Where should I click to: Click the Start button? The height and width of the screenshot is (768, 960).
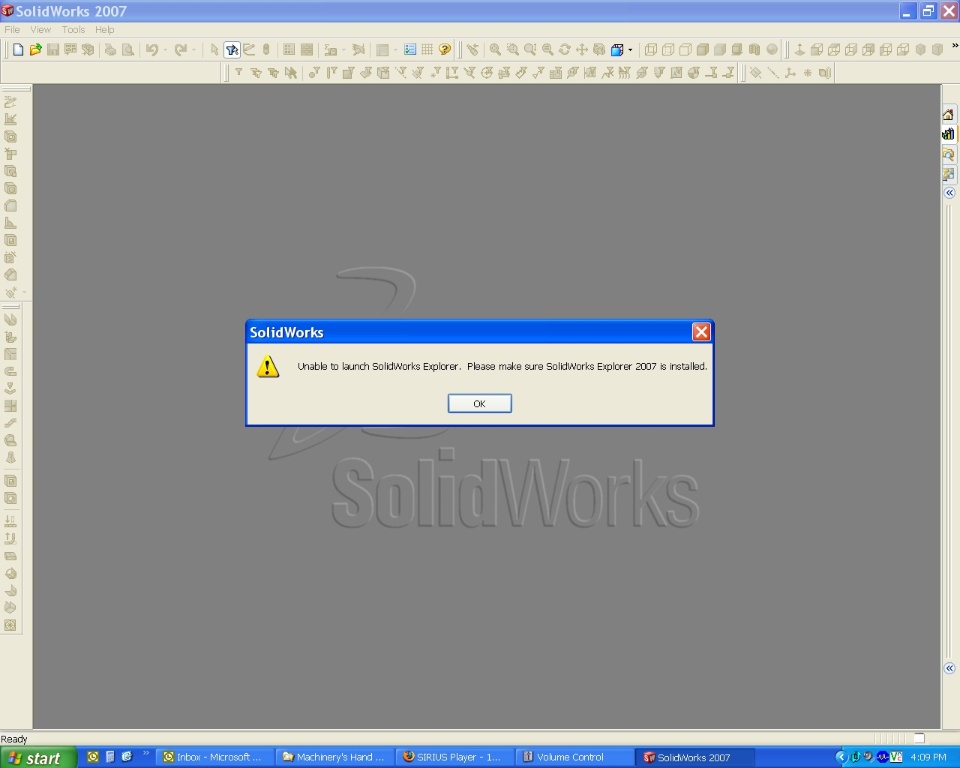point(39,758)
